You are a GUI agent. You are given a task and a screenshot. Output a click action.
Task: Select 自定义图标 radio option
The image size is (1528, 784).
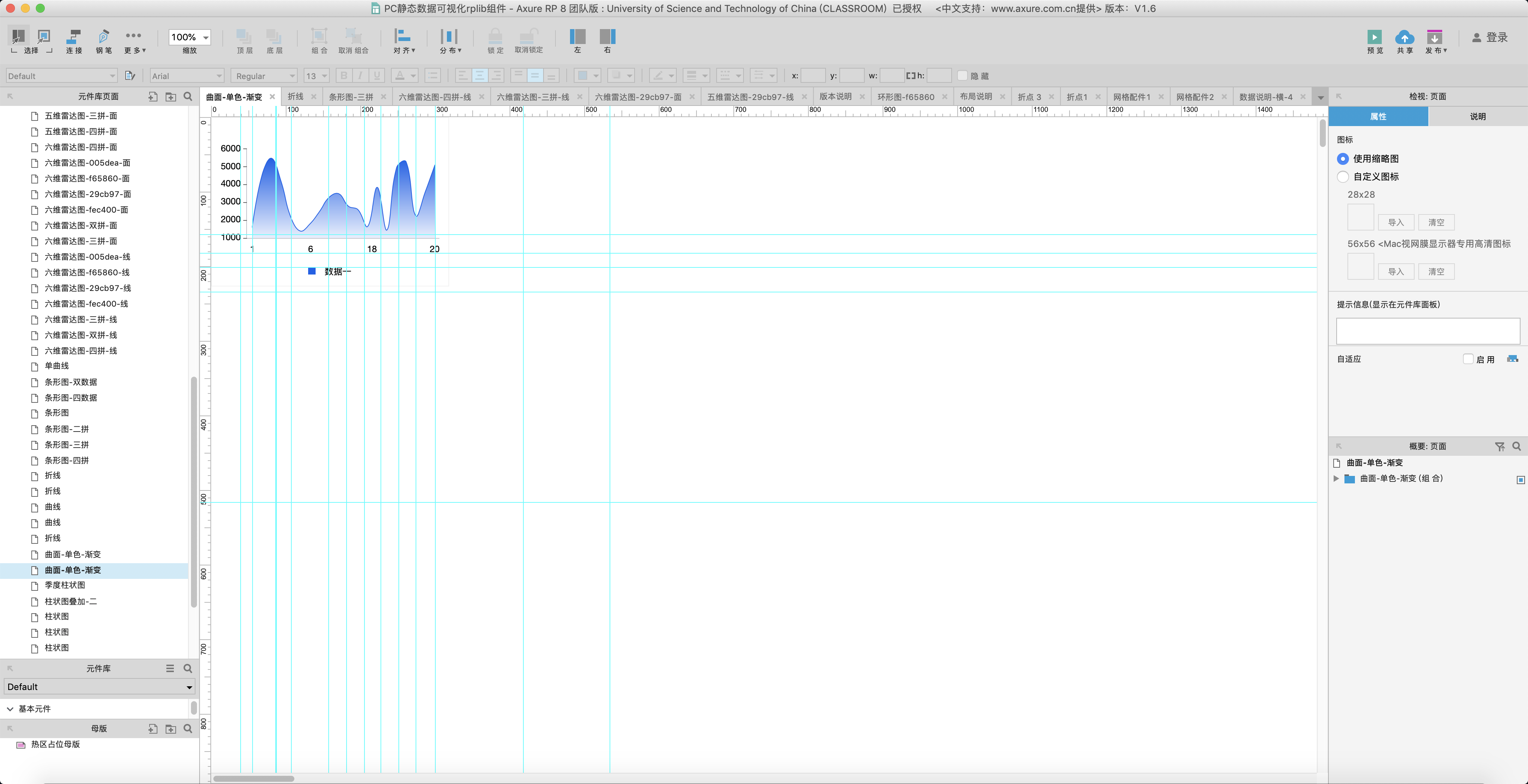click(1343, 177)
